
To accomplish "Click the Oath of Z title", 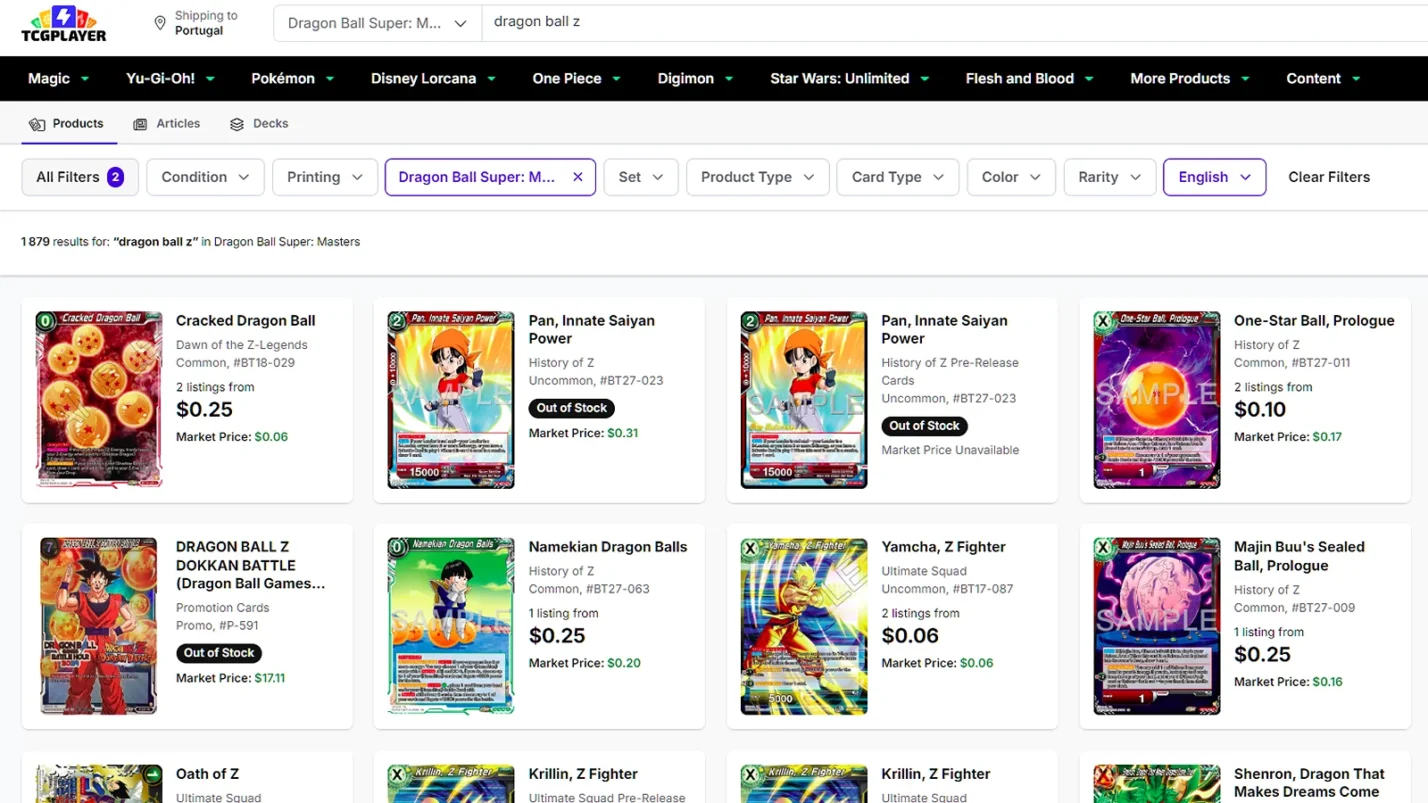I will tap(208, 774).
